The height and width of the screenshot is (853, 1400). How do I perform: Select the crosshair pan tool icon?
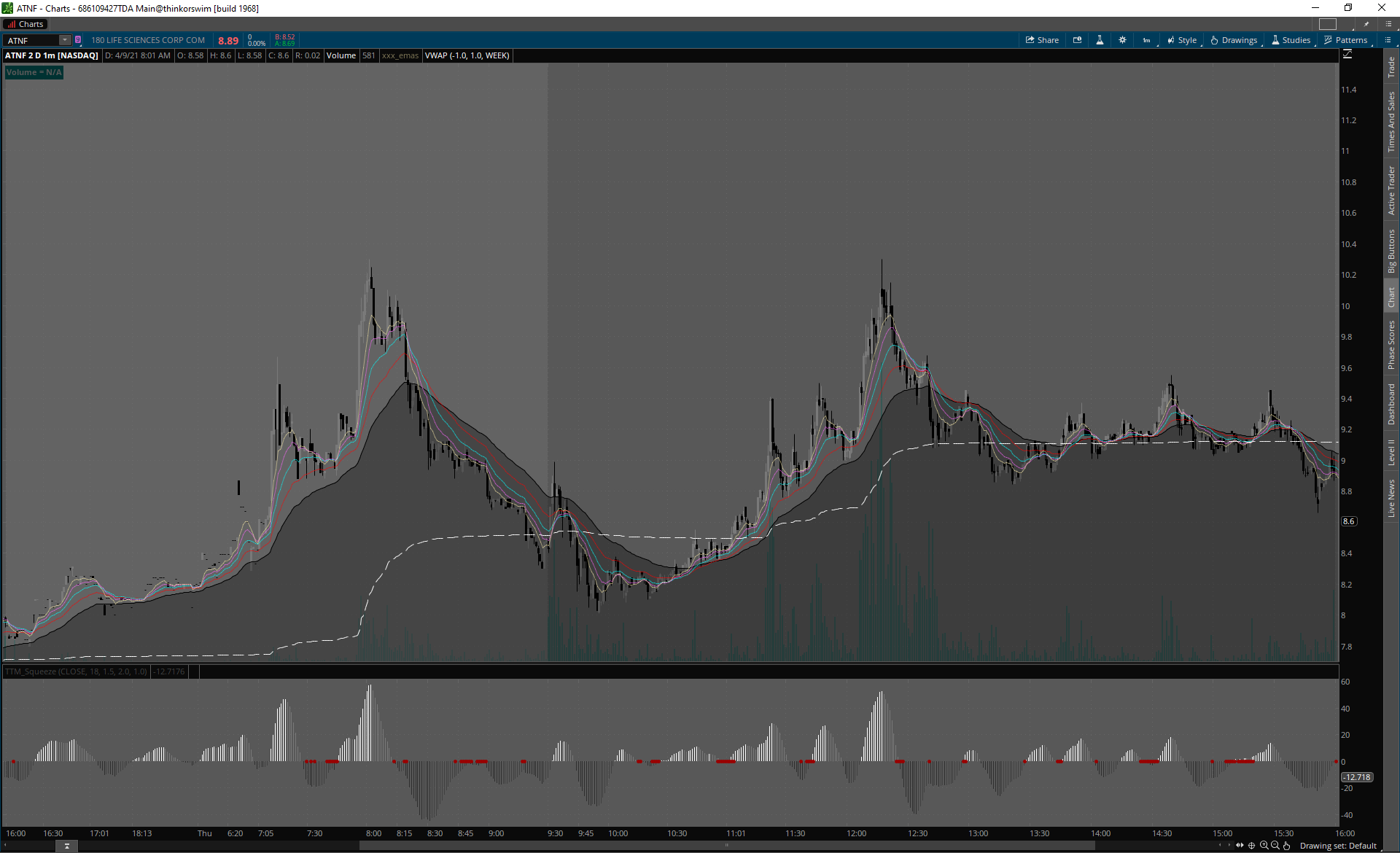[x=1252, y=846]
